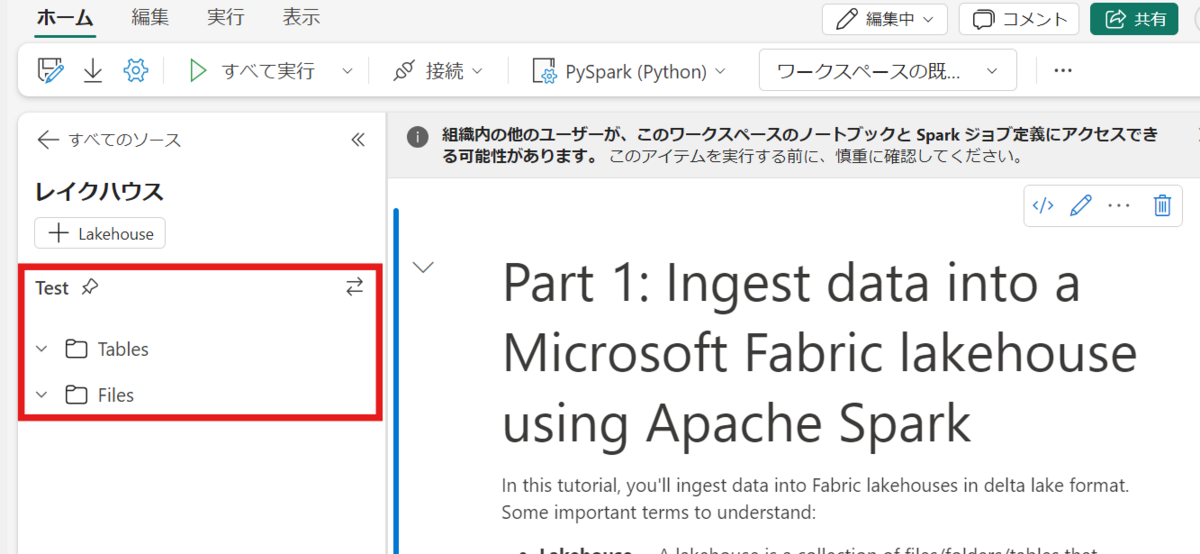This screenshot has height=554, width=1200.
Task: Click the share arrow icon
Action: point(1115,19)
